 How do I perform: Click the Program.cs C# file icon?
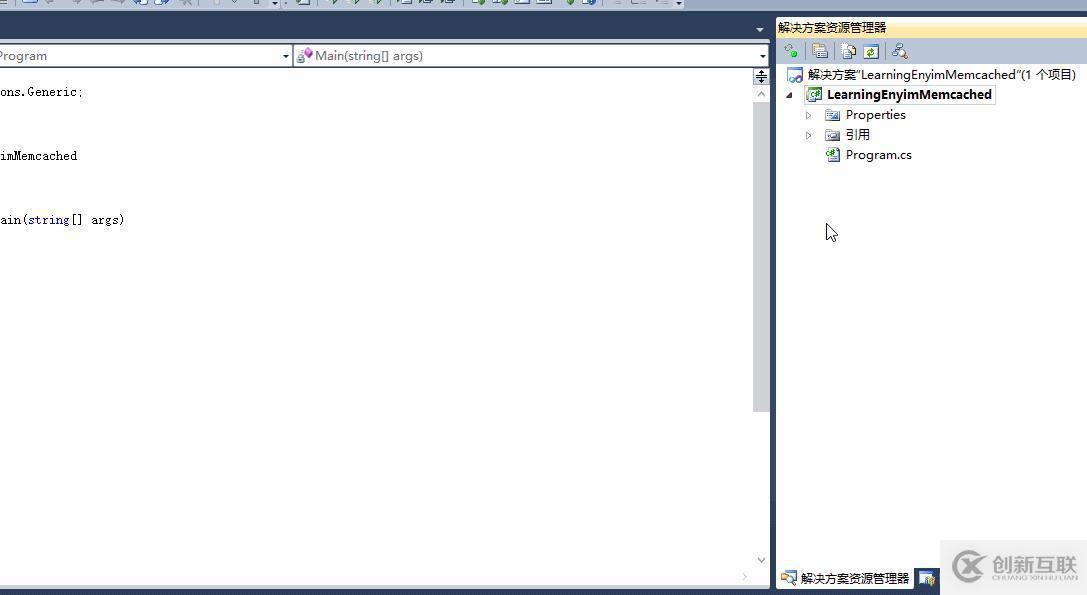click(833, 154)
